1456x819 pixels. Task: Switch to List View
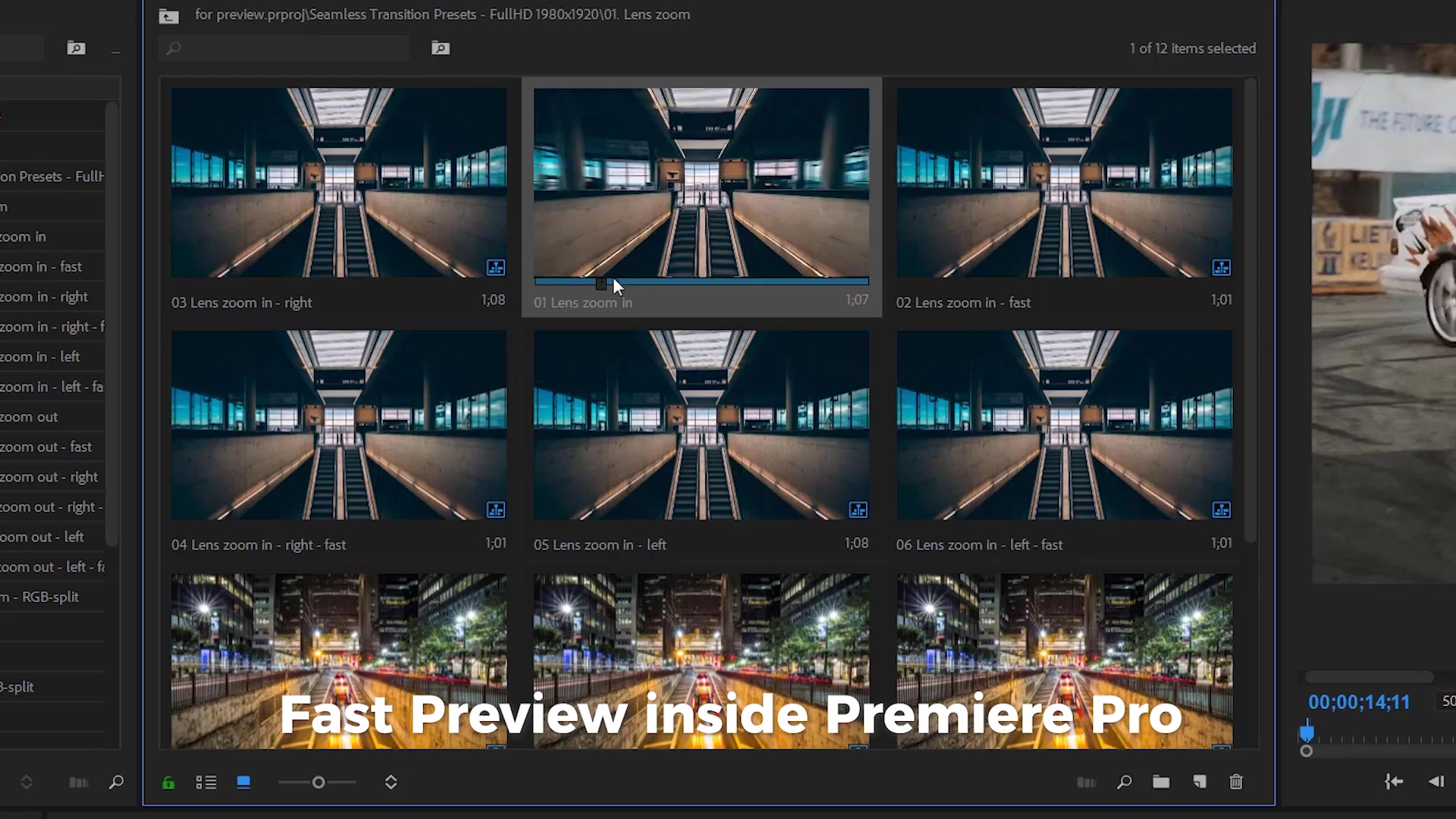point(206,783)
